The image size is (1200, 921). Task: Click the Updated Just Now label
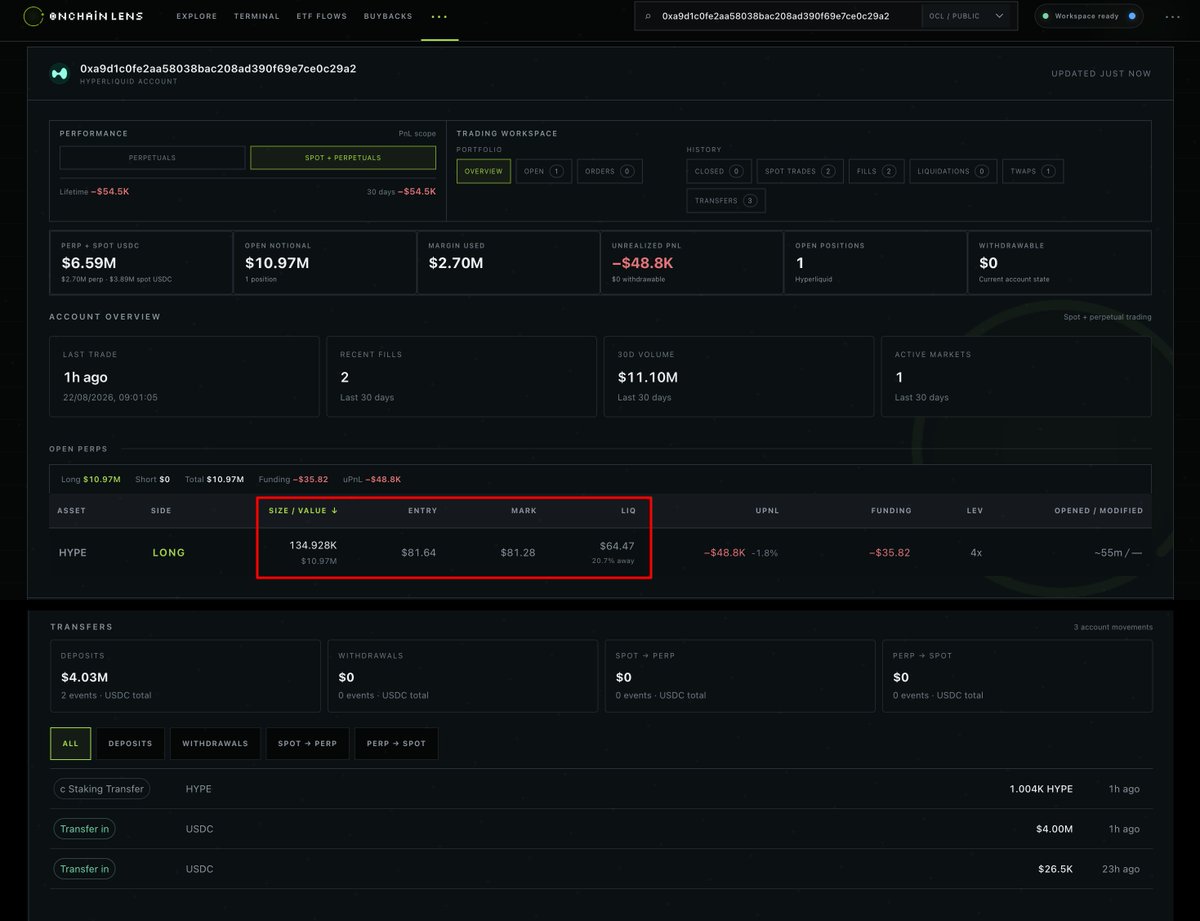coord(1101,73)
